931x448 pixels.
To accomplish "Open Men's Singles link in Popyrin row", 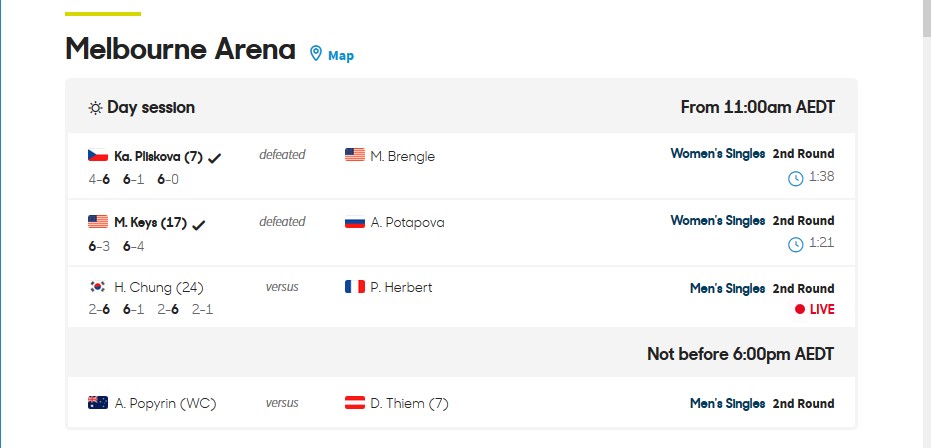I will tap(727, 403).
